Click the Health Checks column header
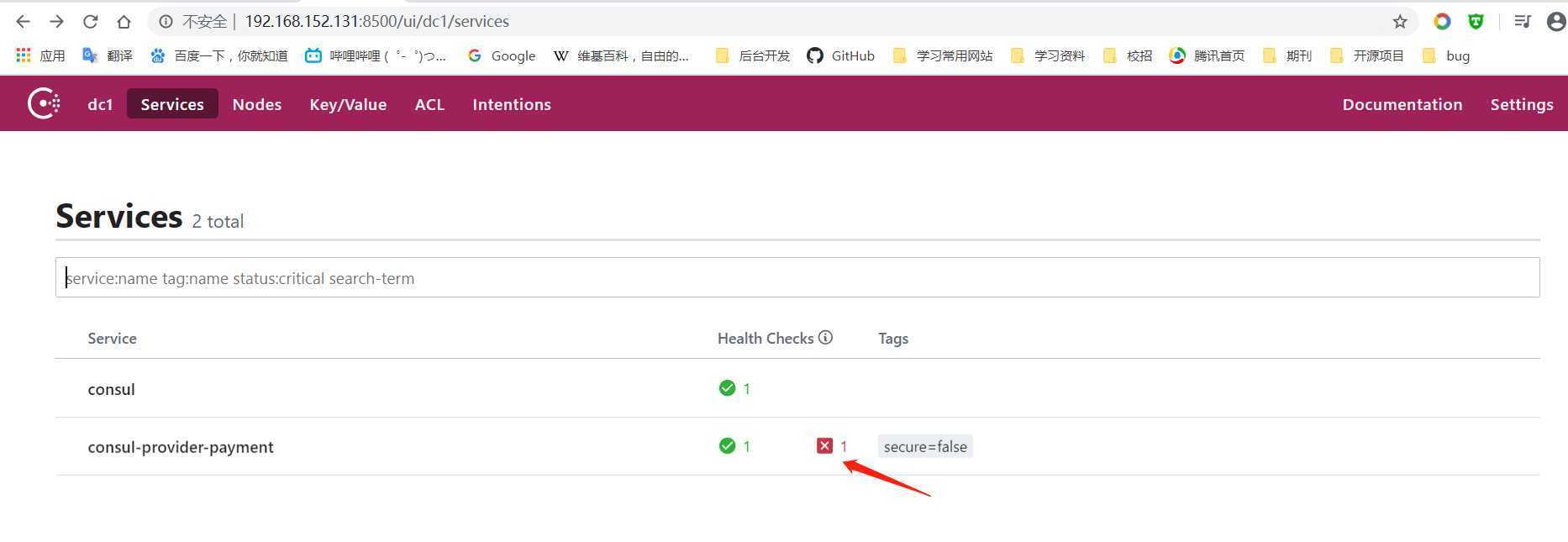Viewport: 1568px width, 542px height. [766, 338]
